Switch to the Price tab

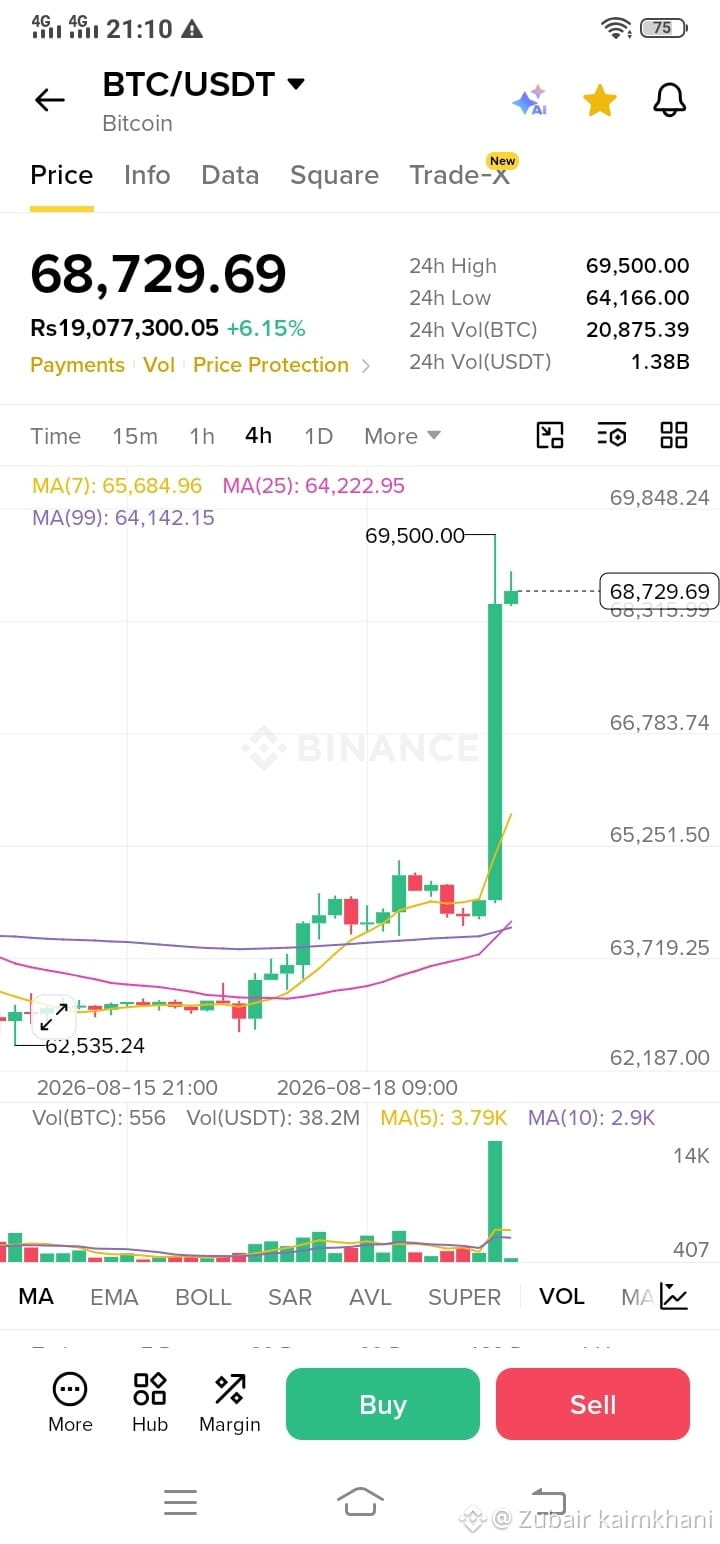coord(61,175)
